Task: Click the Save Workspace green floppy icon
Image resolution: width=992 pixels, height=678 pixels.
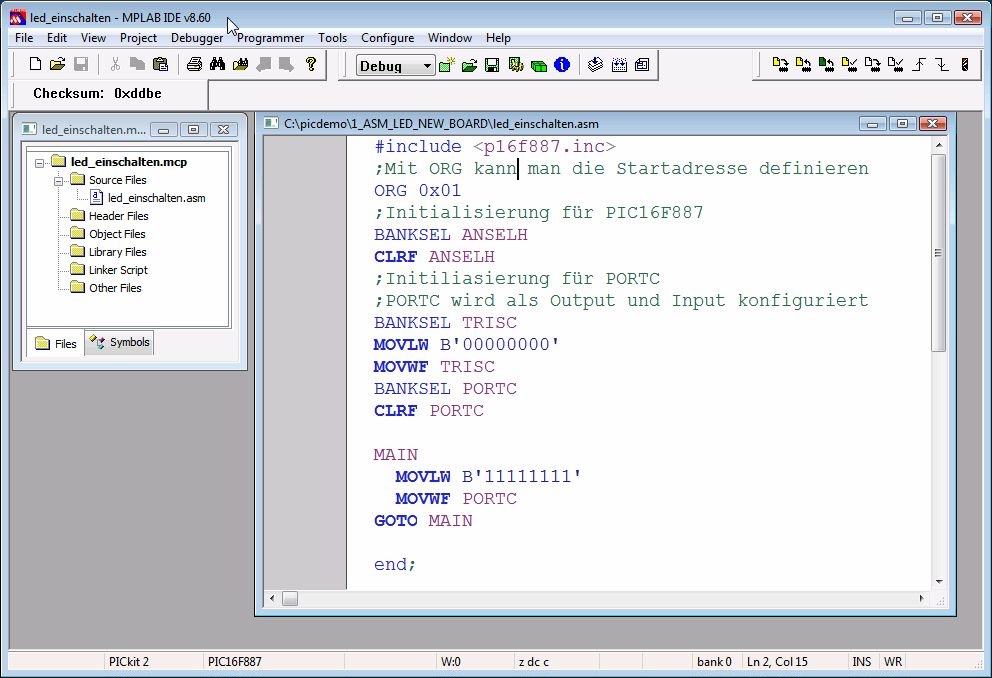Action: click(x=492, y=65)
